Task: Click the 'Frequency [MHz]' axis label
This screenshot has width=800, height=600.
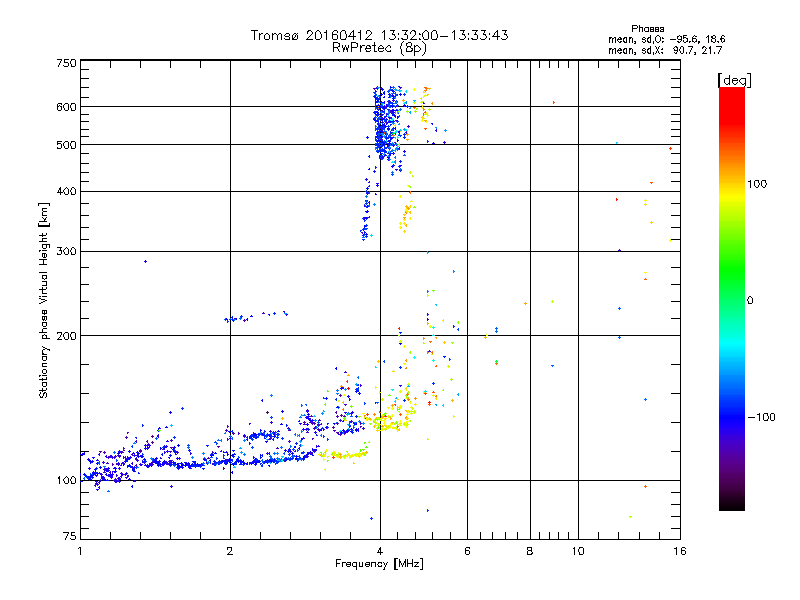Action: tap(379, 564)
